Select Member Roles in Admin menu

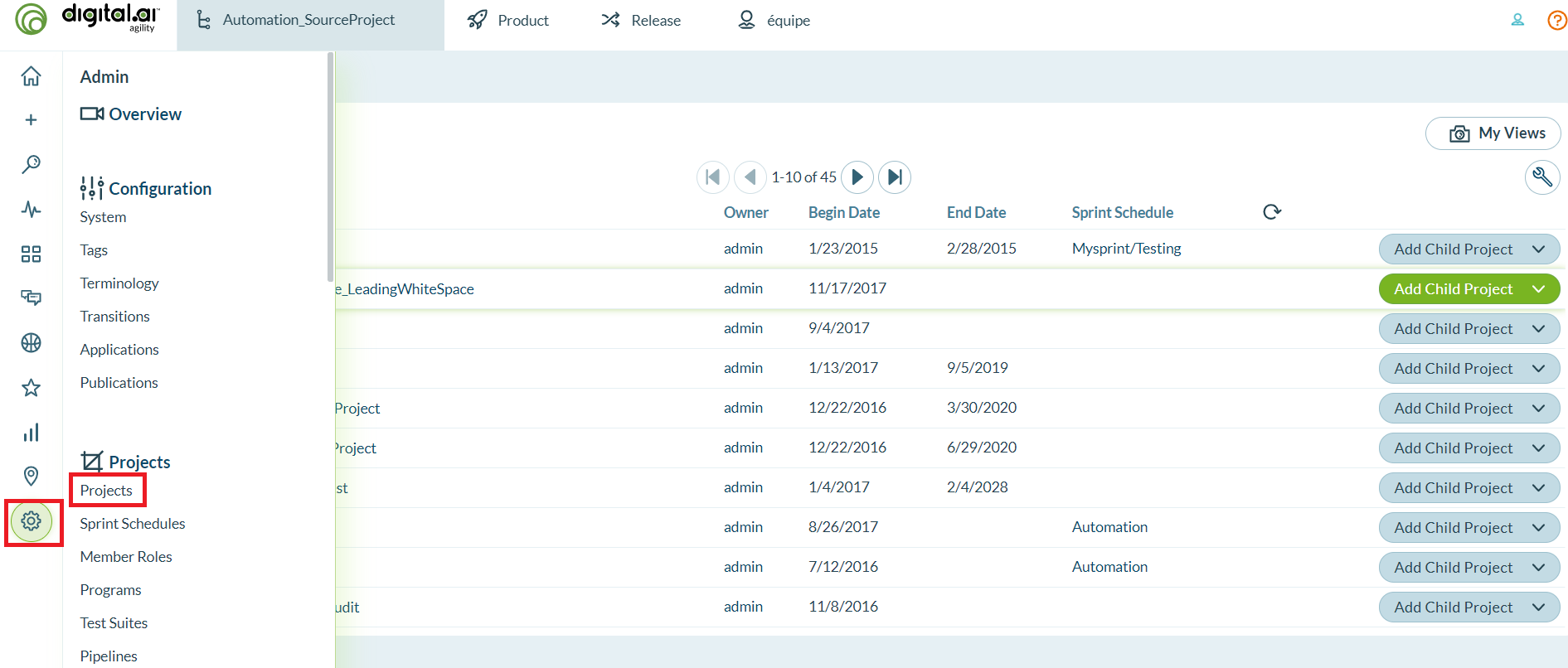pos(126,557)
